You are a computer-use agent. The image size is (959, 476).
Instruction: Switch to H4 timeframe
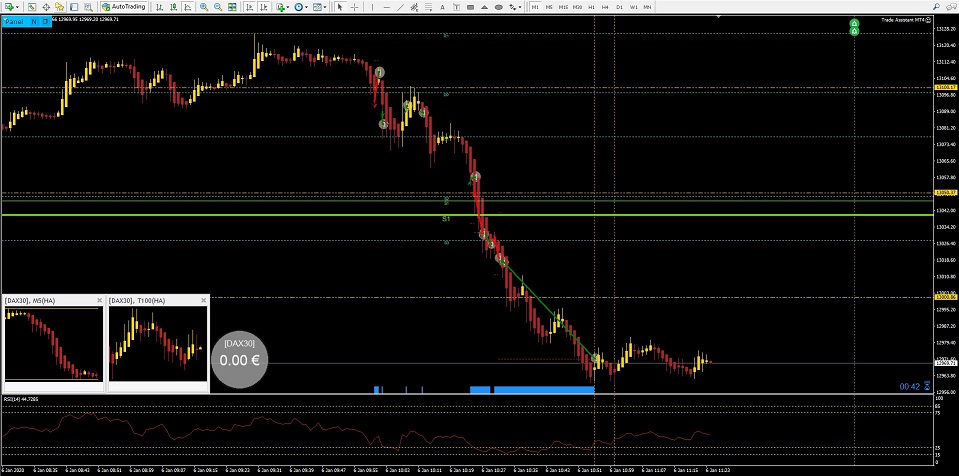point(605,7)
